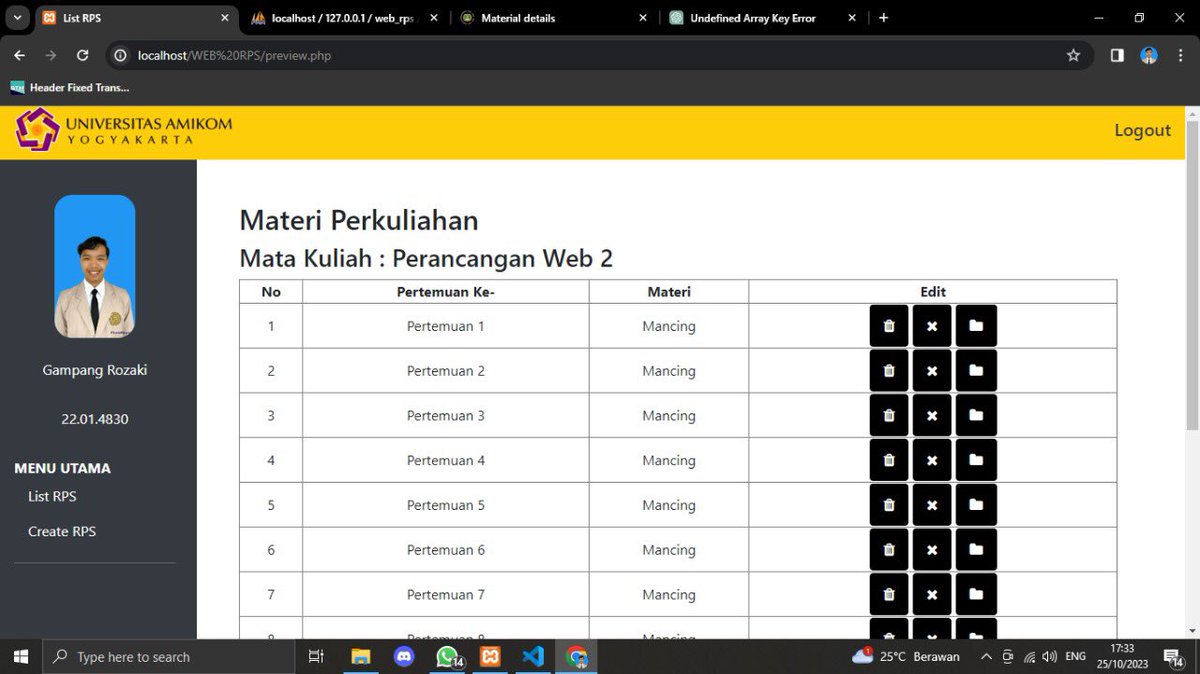Click trash icon in Pertemuan 7 row
The height and width of the screenshot is (674, 1200).
click(889, 594)
